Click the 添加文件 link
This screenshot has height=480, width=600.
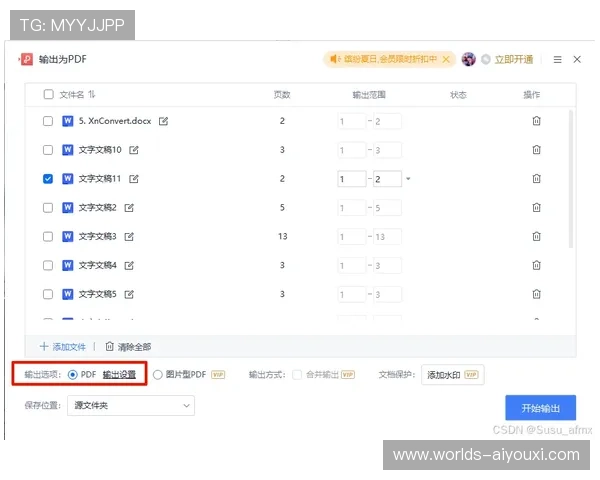[62, 346]
